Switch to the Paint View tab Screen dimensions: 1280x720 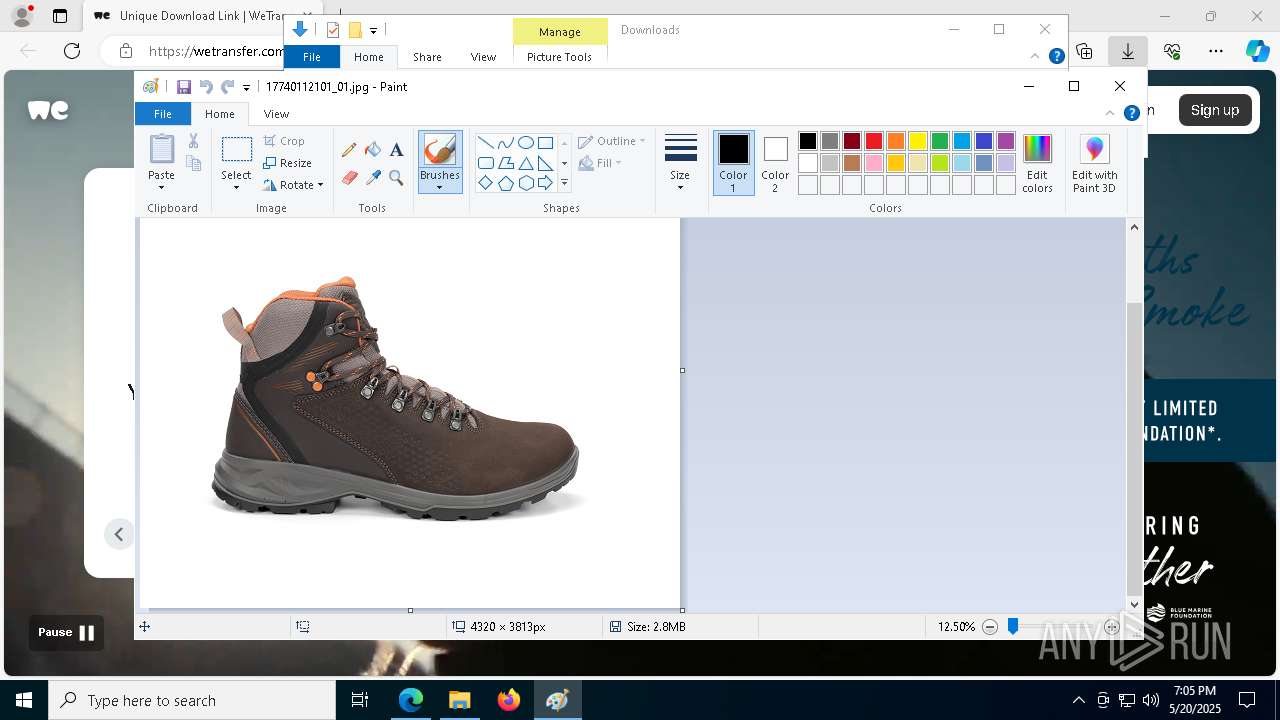point(276,114)
